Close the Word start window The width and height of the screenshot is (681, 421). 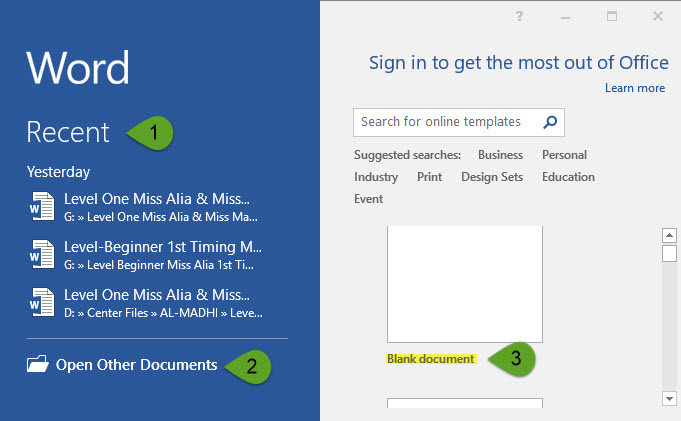tap(658, 17)
